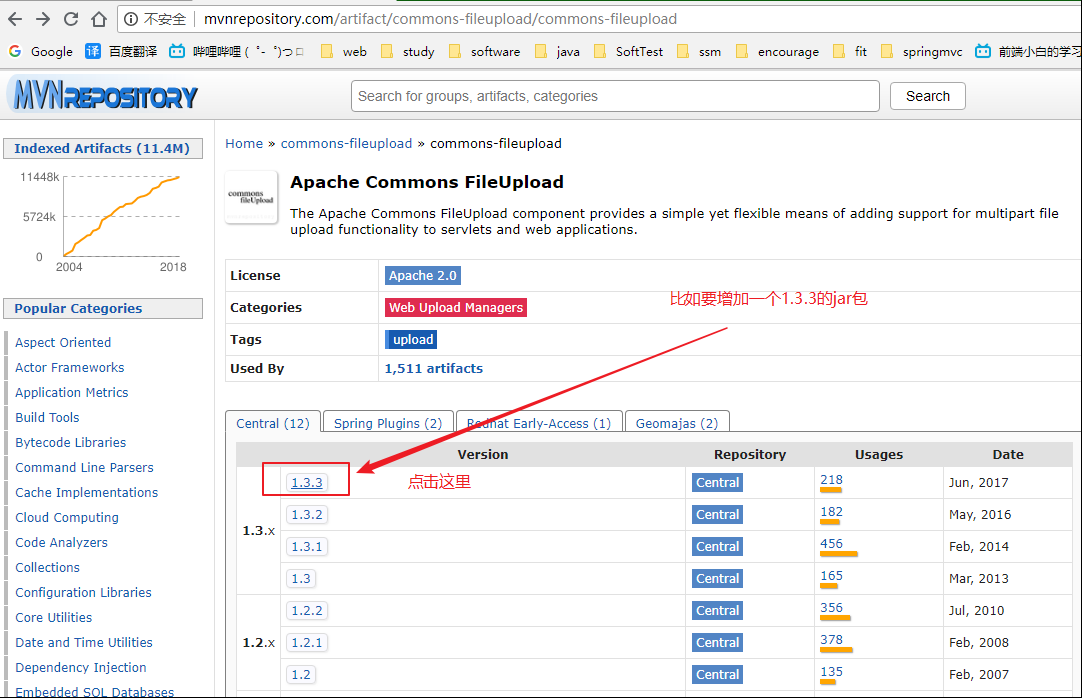Click the browser back arrow
The width and height of the screenshot is (1082, 698).
(15, 19)
